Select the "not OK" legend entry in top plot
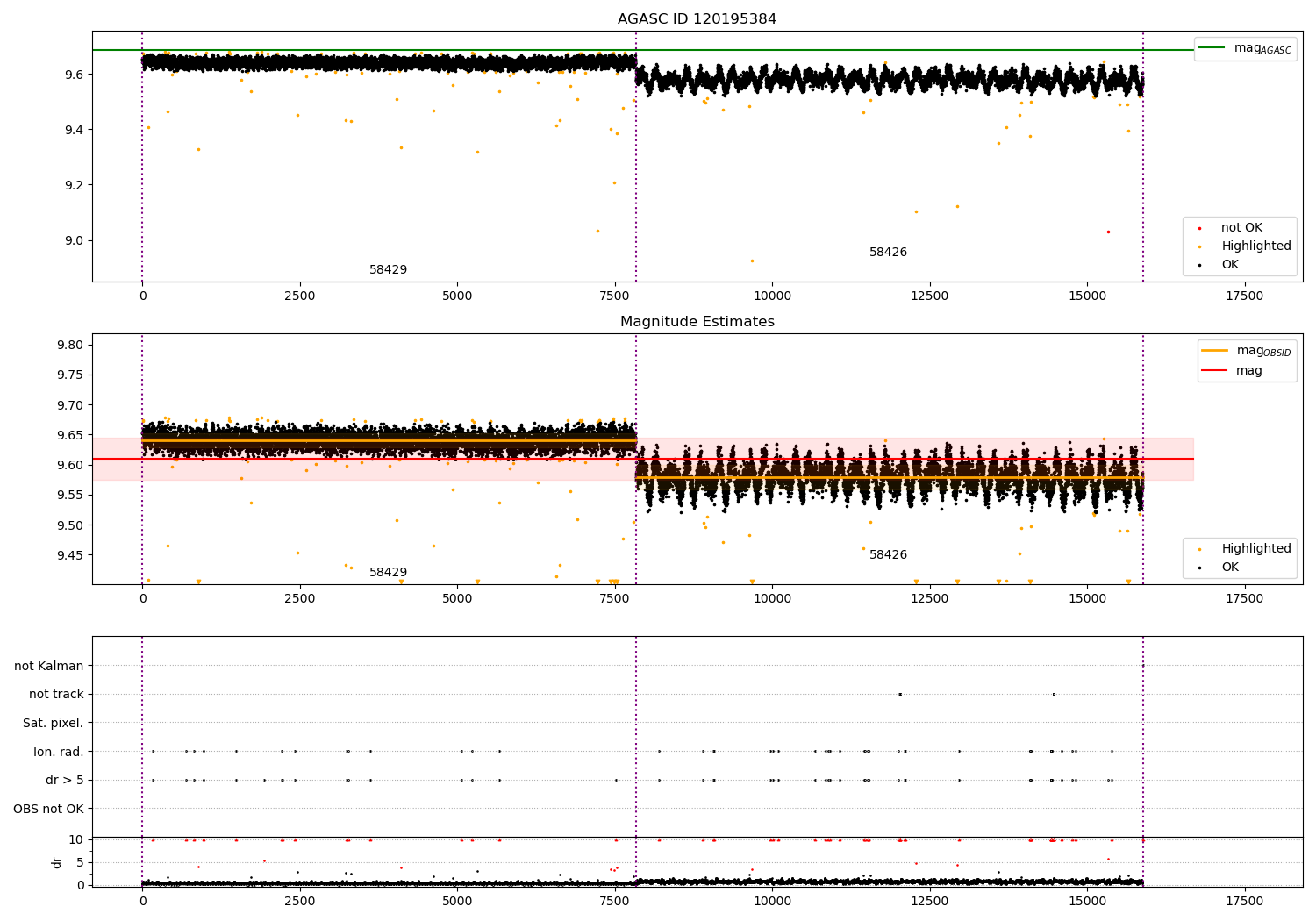Viewport: 1316px width, 921px height. (1241, 228)
